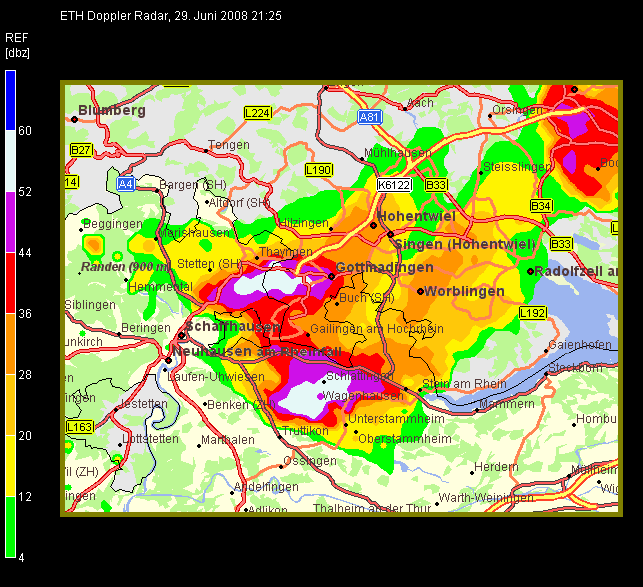Click the Marthalen place label
The image size is (643, 587).
coord(228,440)
